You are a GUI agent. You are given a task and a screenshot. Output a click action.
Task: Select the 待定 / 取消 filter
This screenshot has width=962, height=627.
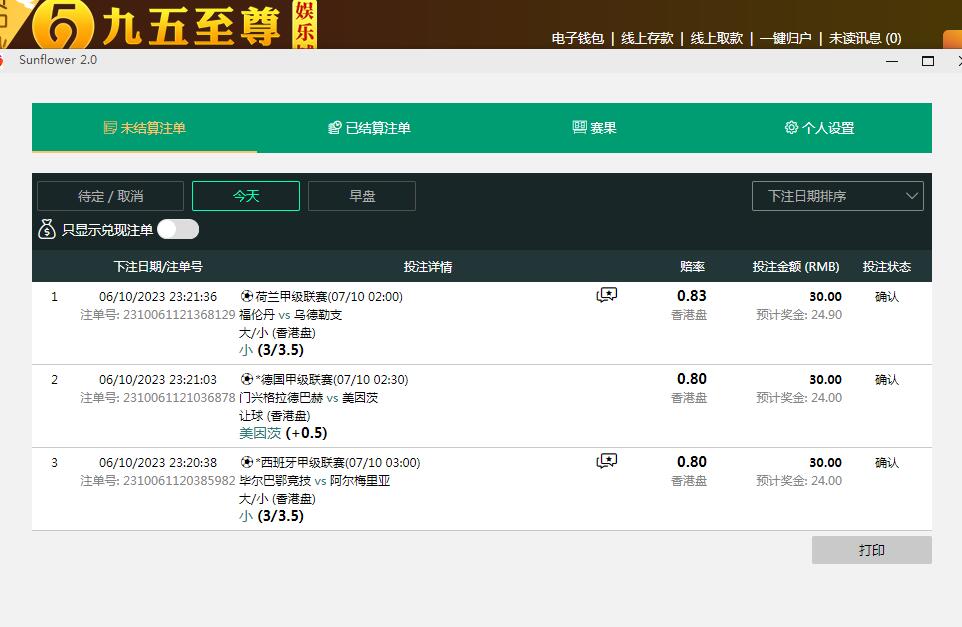click(110, 196)
